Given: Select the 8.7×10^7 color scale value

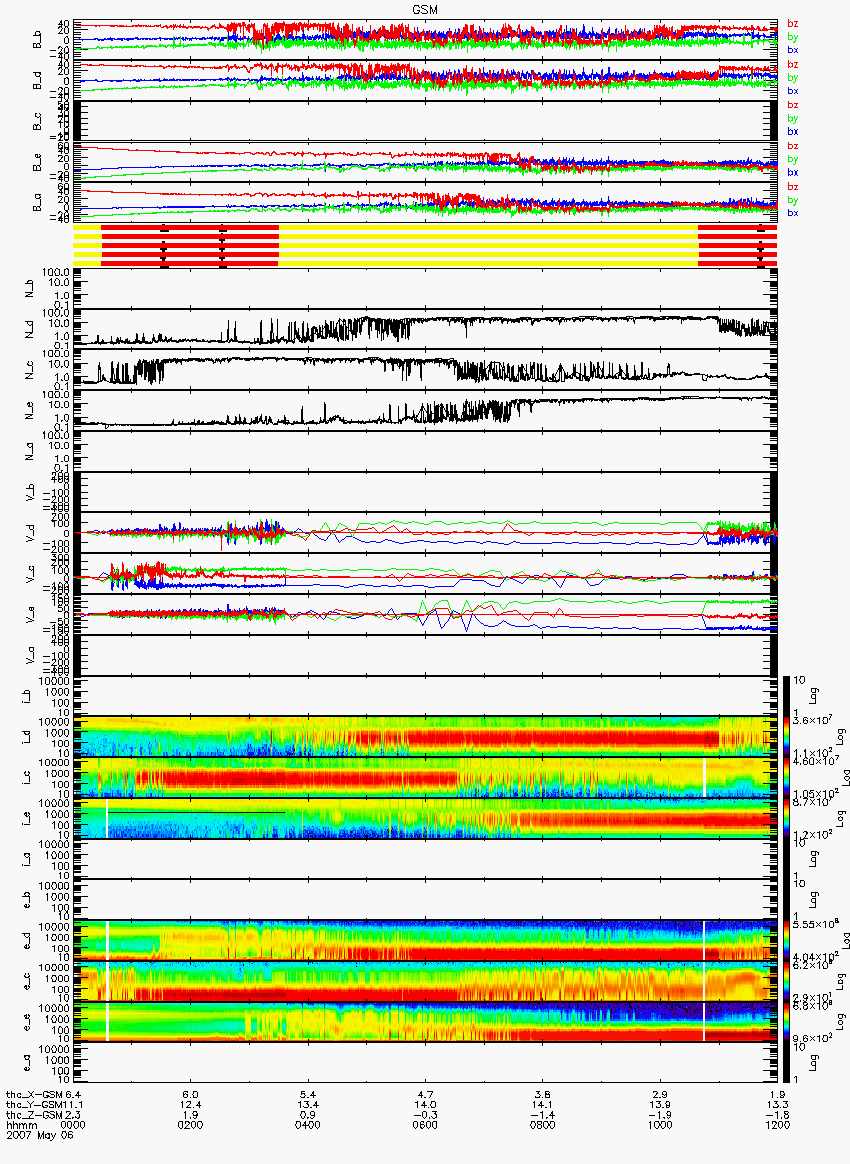Looking at the screenshot, I should click(811, 802).
